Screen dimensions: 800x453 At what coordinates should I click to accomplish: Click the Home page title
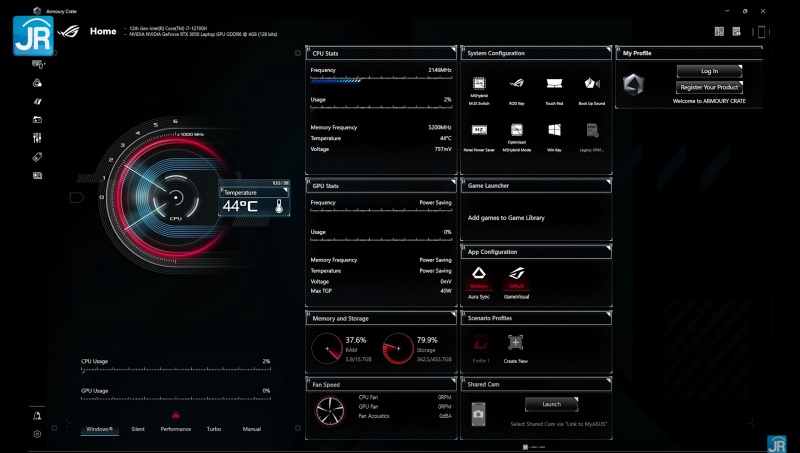pyautogui.click(x=103, y=31)
